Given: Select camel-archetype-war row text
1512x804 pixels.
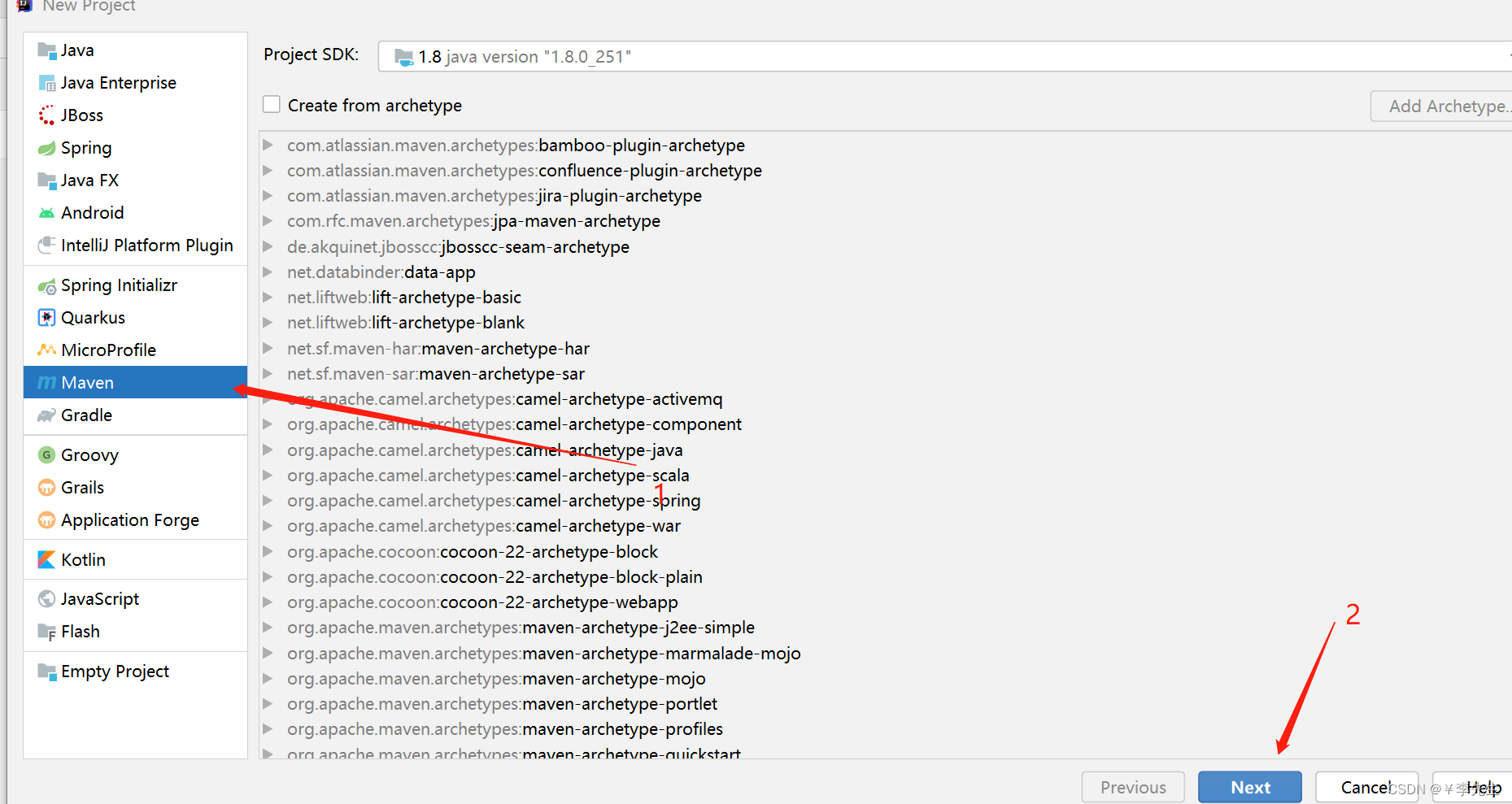Looking at the screenshot, I should tap(484, 526).
